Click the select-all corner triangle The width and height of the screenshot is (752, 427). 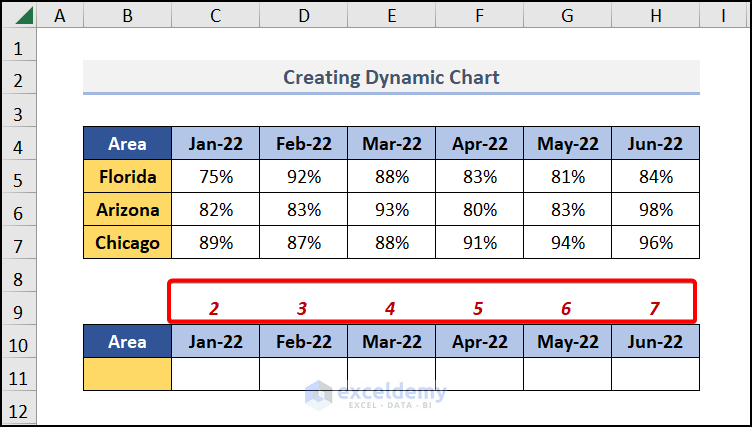point(19,16)
